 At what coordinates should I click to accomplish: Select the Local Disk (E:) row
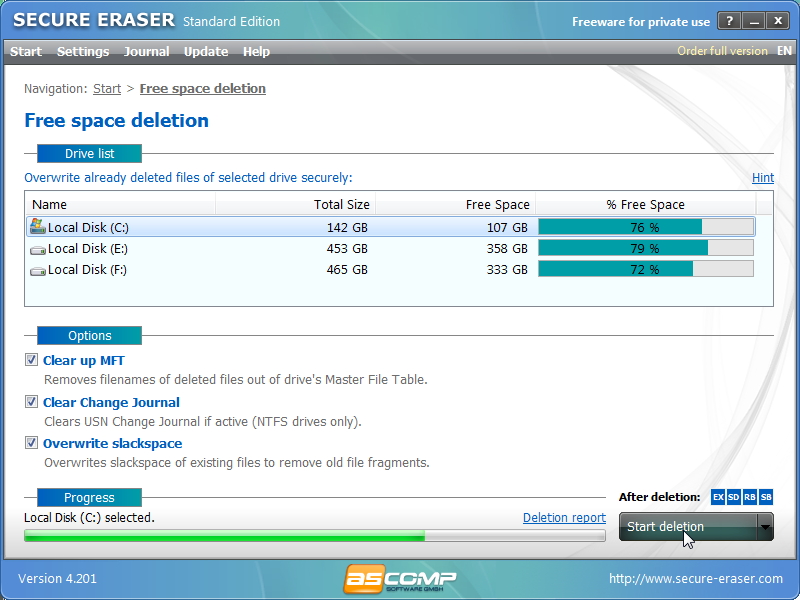tap(391, 248)
